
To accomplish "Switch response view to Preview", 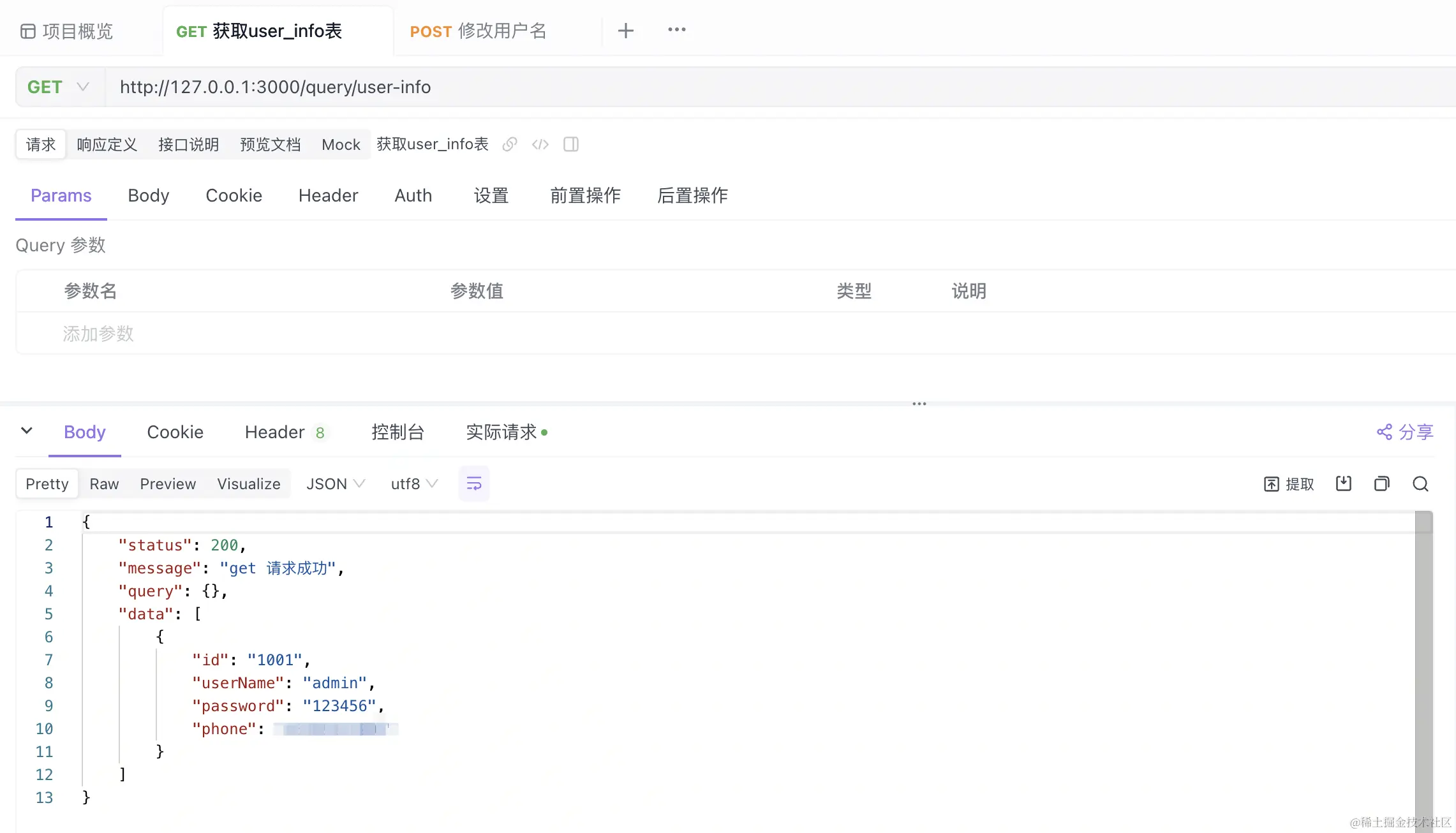I will click(x=168, y=483).
